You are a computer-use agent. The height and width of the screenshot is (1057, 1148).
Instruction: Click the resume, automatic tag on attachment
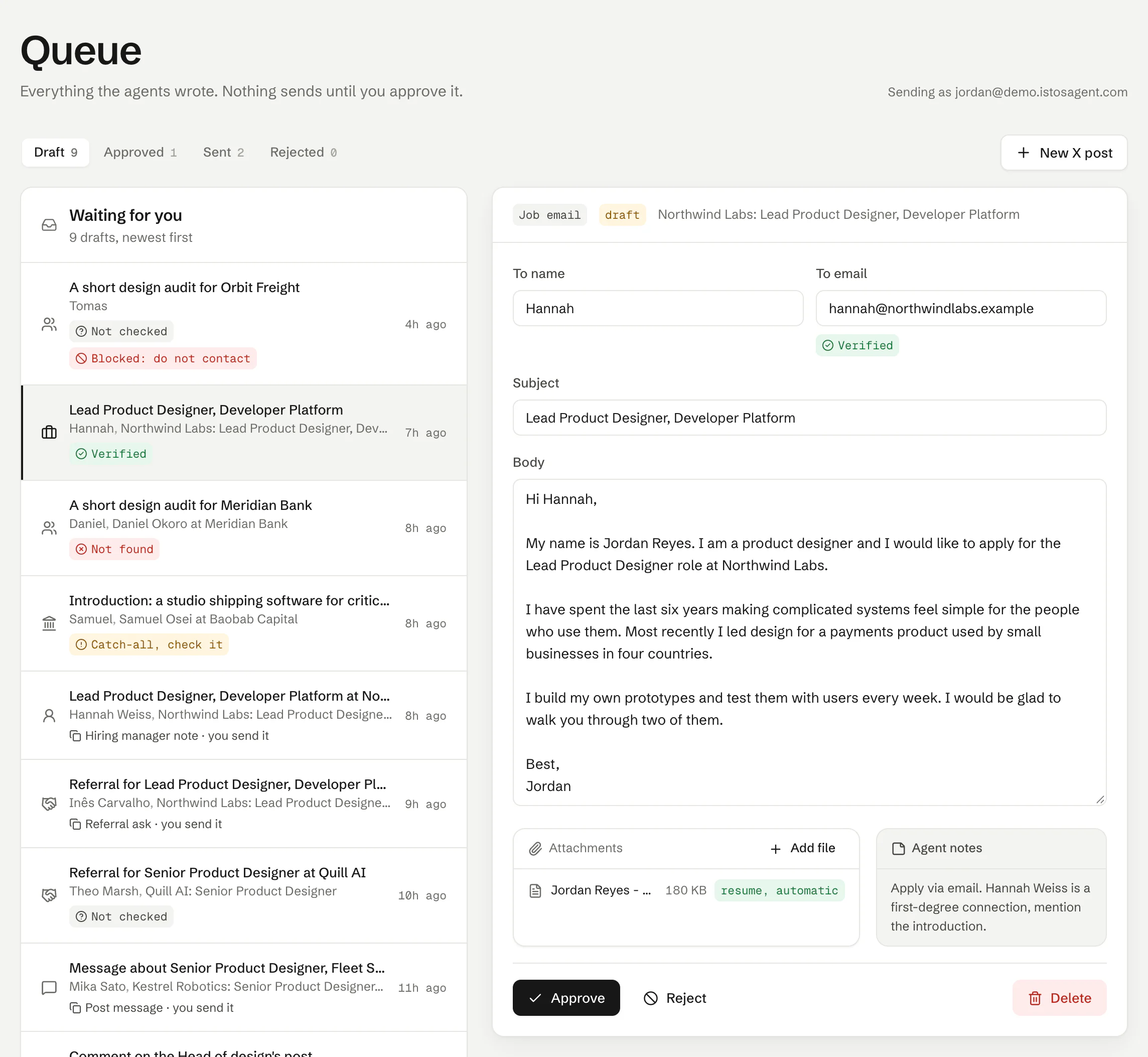(779, 890)
